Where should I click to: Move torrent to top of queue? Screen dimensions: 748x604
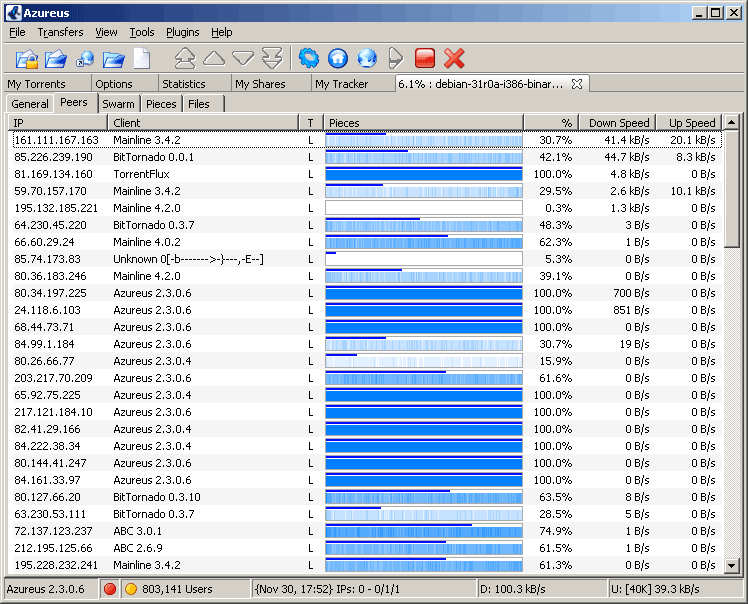tap(185, 58)
